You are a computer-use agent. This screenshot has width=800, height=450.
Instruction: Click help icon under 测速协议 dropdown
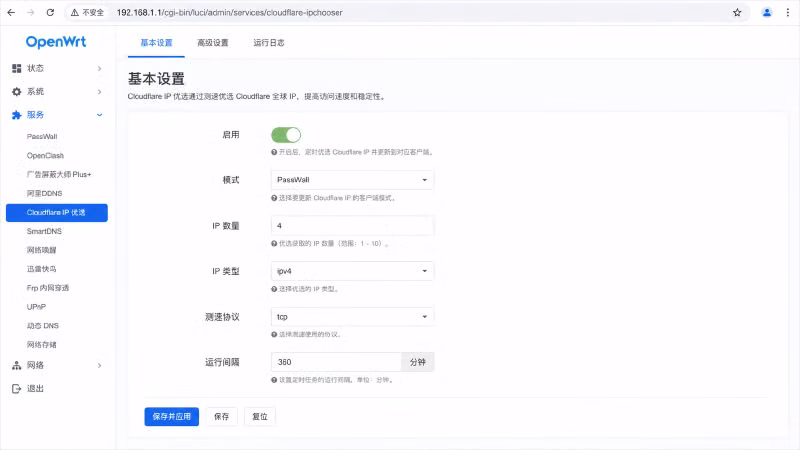coord(274,334)
